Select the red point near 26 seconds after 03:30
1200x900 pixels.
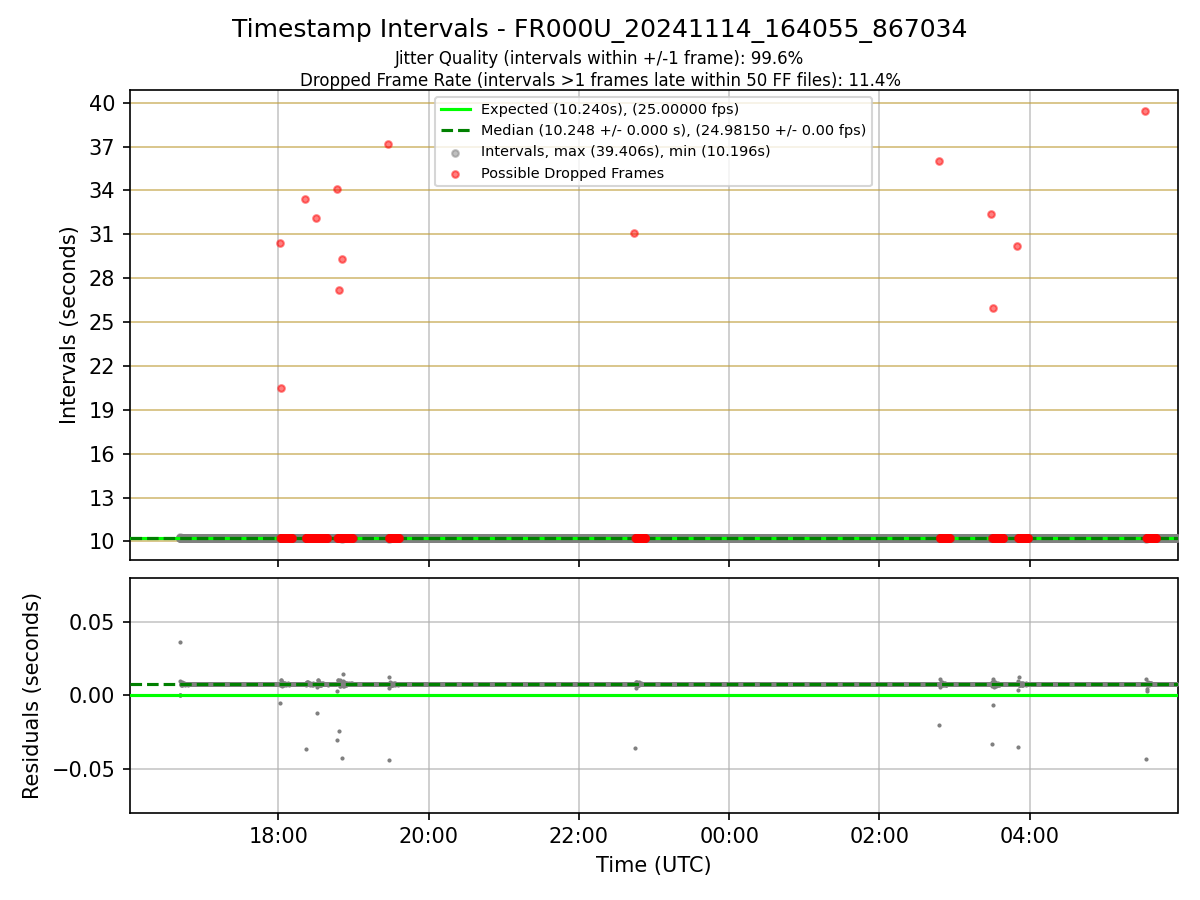pyautogui.click(x=993, y=308)
